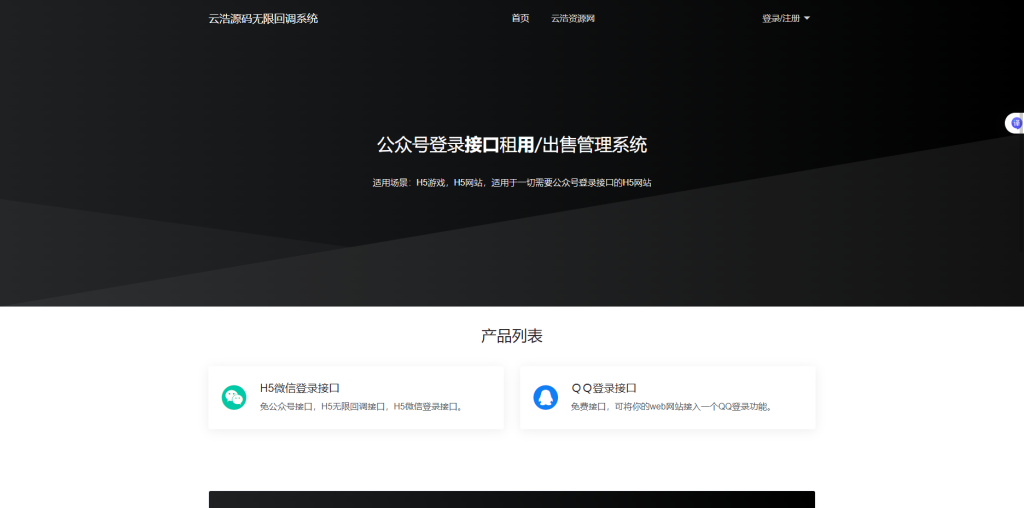Click the 公众号登录接口租用/出售管理系统 heading
Image resolution: width=1024 pixels, height=508 pixels.
(x=512, y=144)
